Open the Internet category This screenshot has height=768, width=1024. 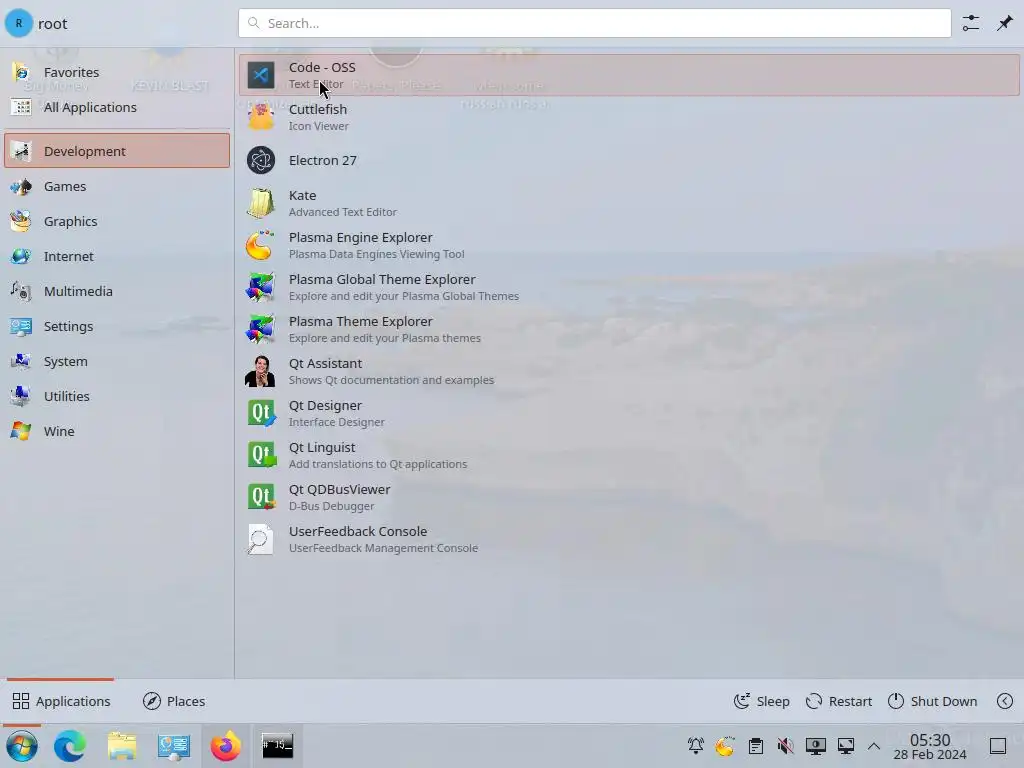(117, 256)
